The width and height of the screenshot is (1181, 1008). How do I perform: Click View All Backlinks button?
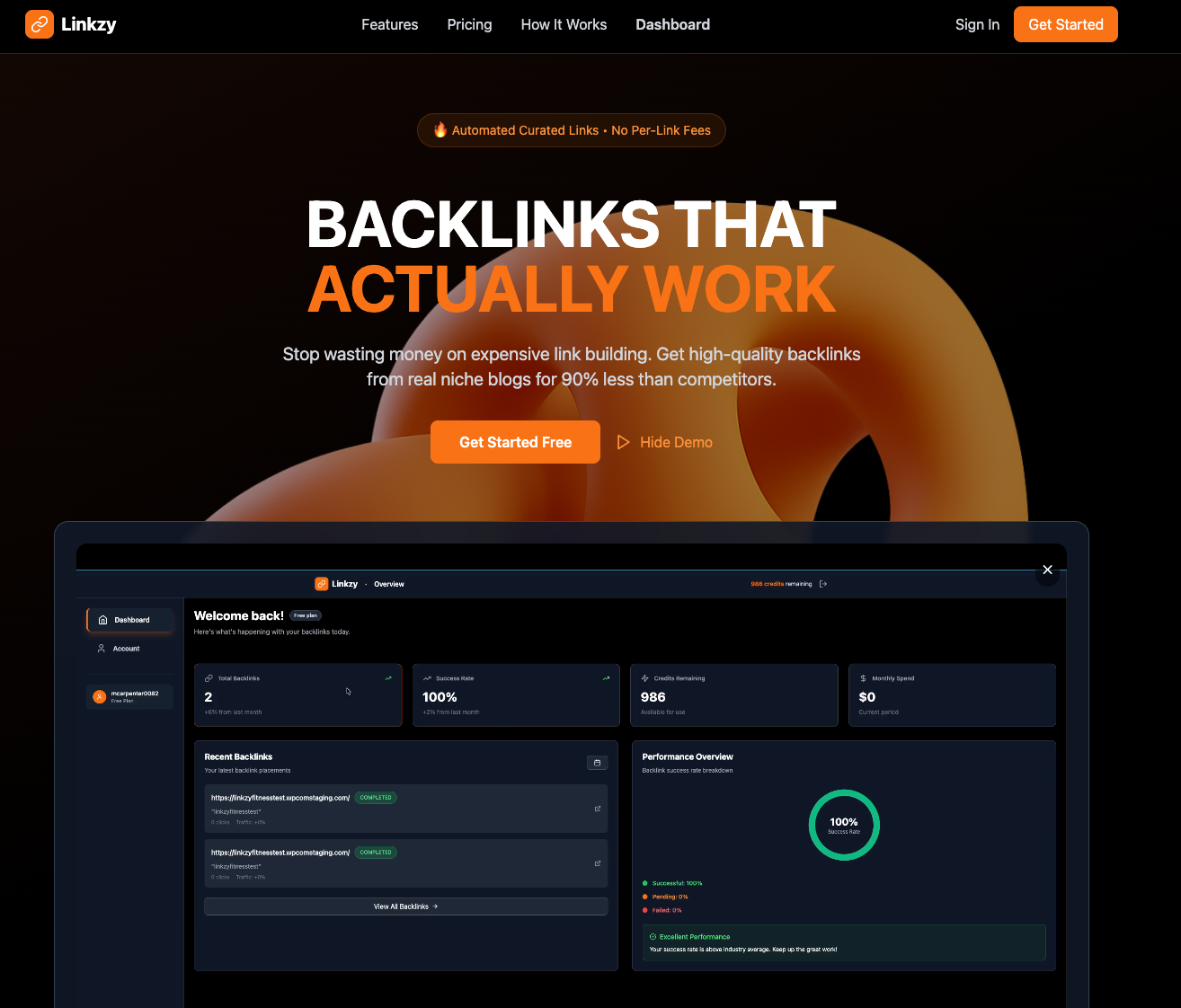coord(405,906)
